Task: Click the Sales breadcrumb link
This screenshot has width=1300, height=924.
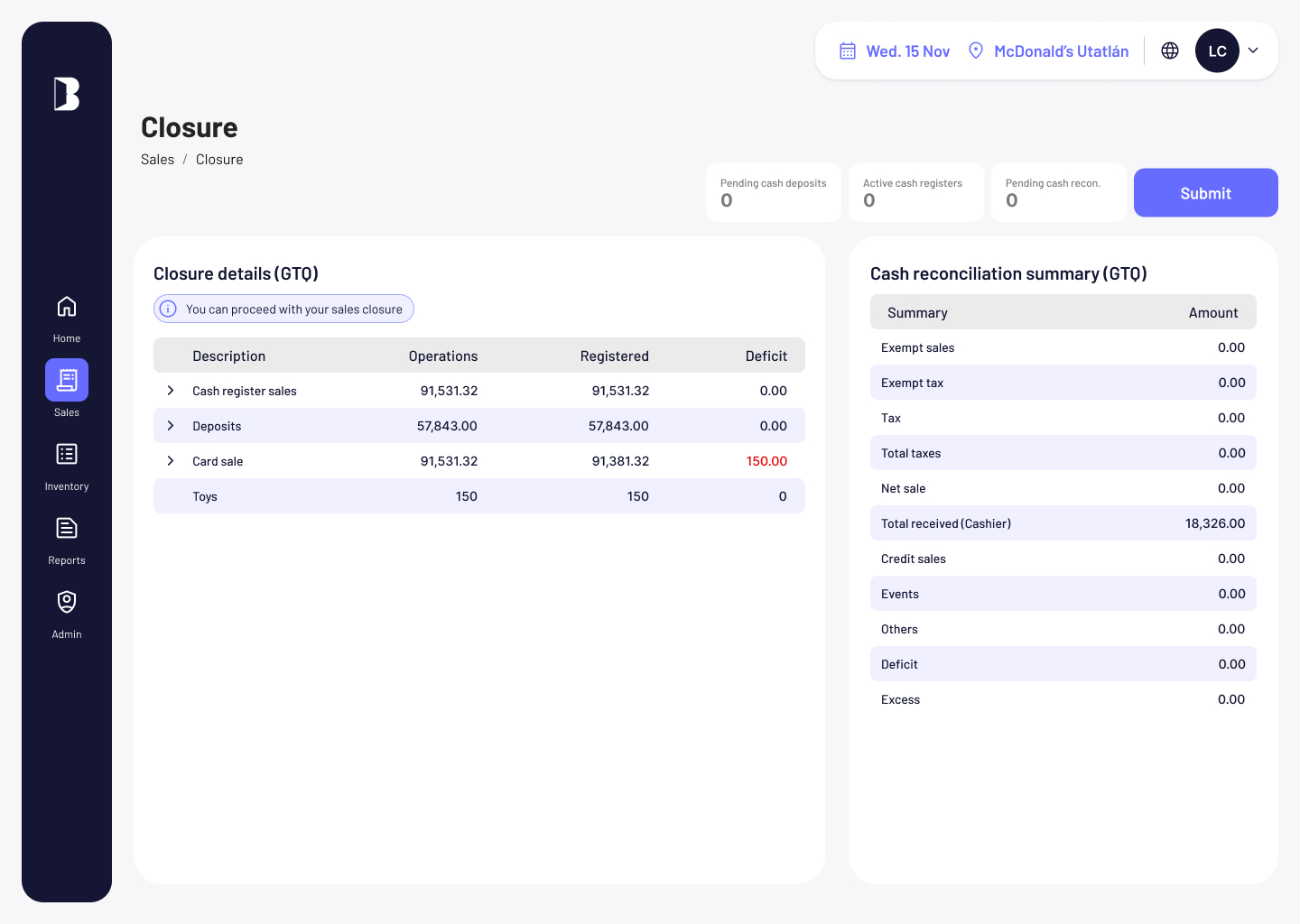Action: (x=157, y=160)
